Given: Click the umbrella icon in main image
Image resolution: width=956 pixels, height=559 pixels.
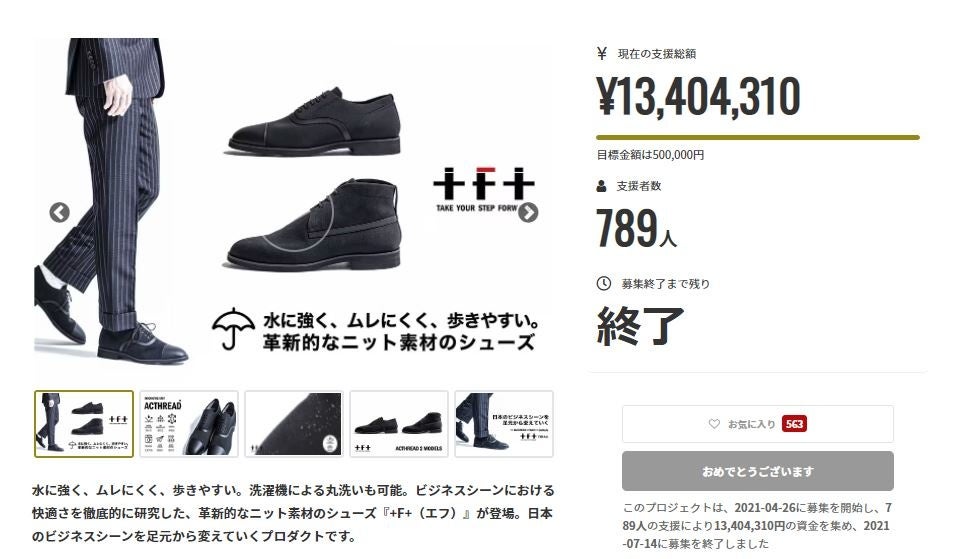Looking at the screenshot, I should (x=233, y=329).
